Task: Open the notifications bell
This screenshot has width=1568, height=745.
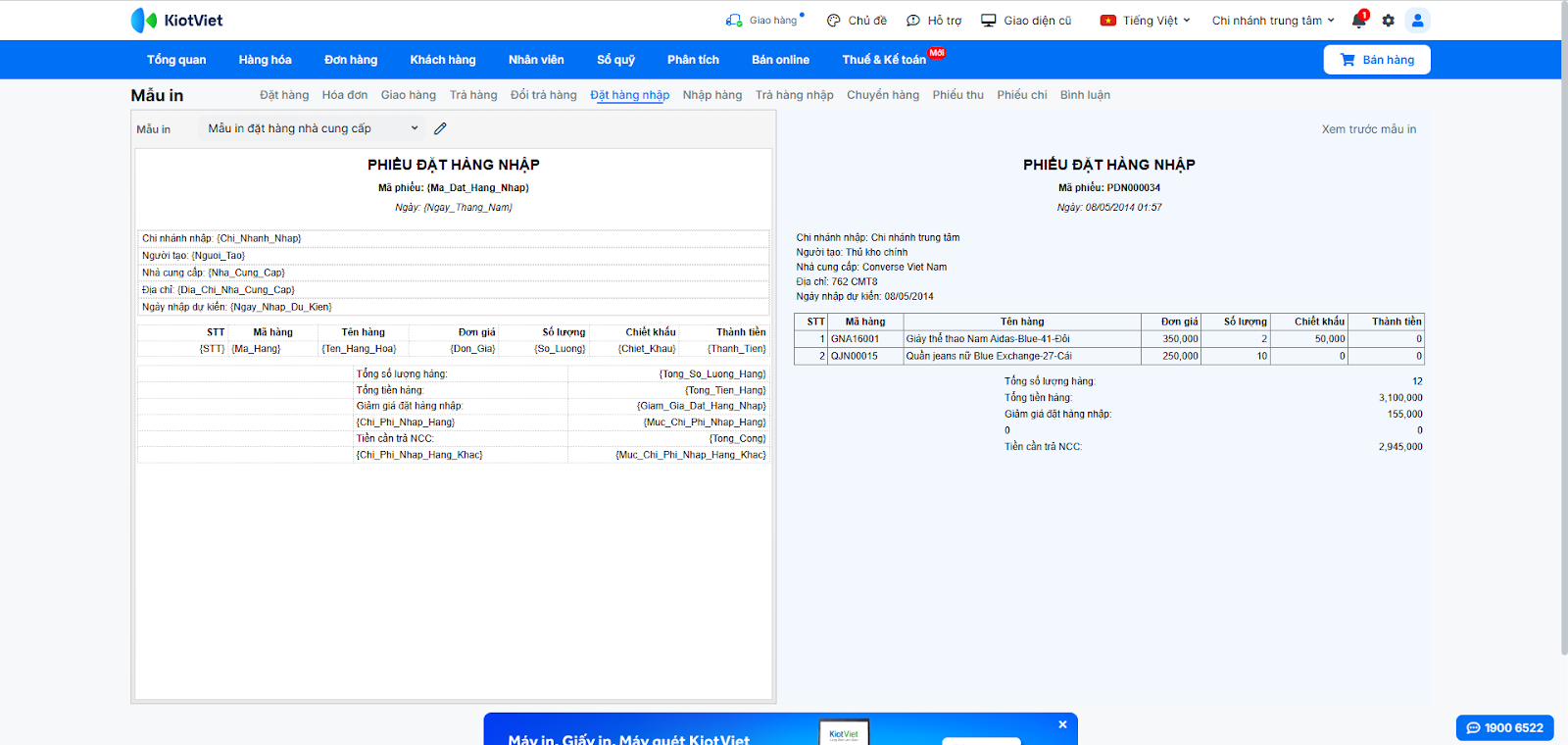Action: pos(1358,21)
